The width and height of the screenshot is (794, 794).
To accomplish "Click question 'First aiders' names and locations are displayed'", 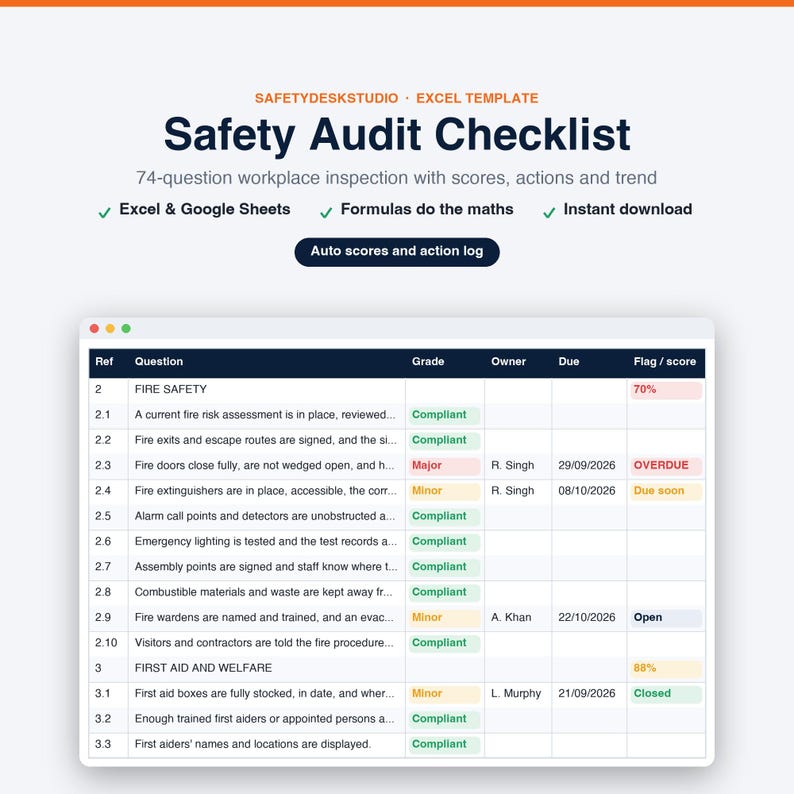I will [253, 744].
